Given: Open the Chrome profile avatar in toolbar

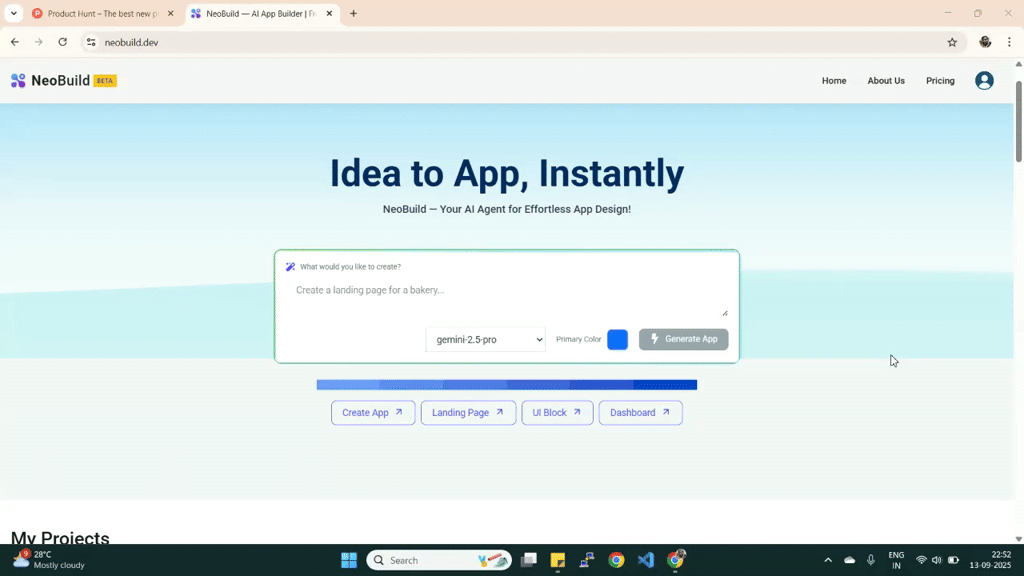Looking at the screenshot, I should (x=985, y=42).
